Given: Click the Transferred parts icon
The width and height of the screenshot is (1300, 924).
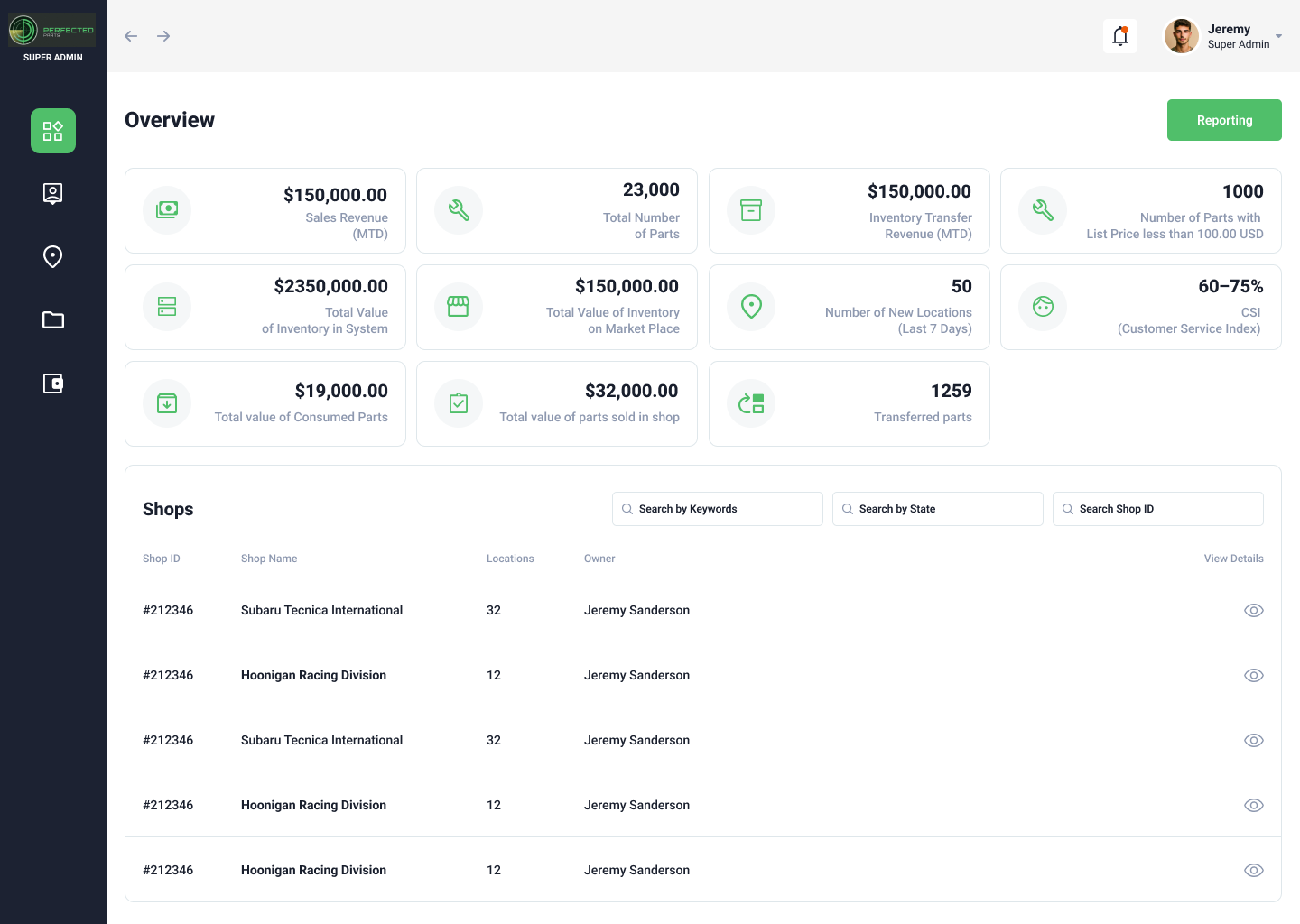Looking at the screenshot, I should tap(751, 403).
